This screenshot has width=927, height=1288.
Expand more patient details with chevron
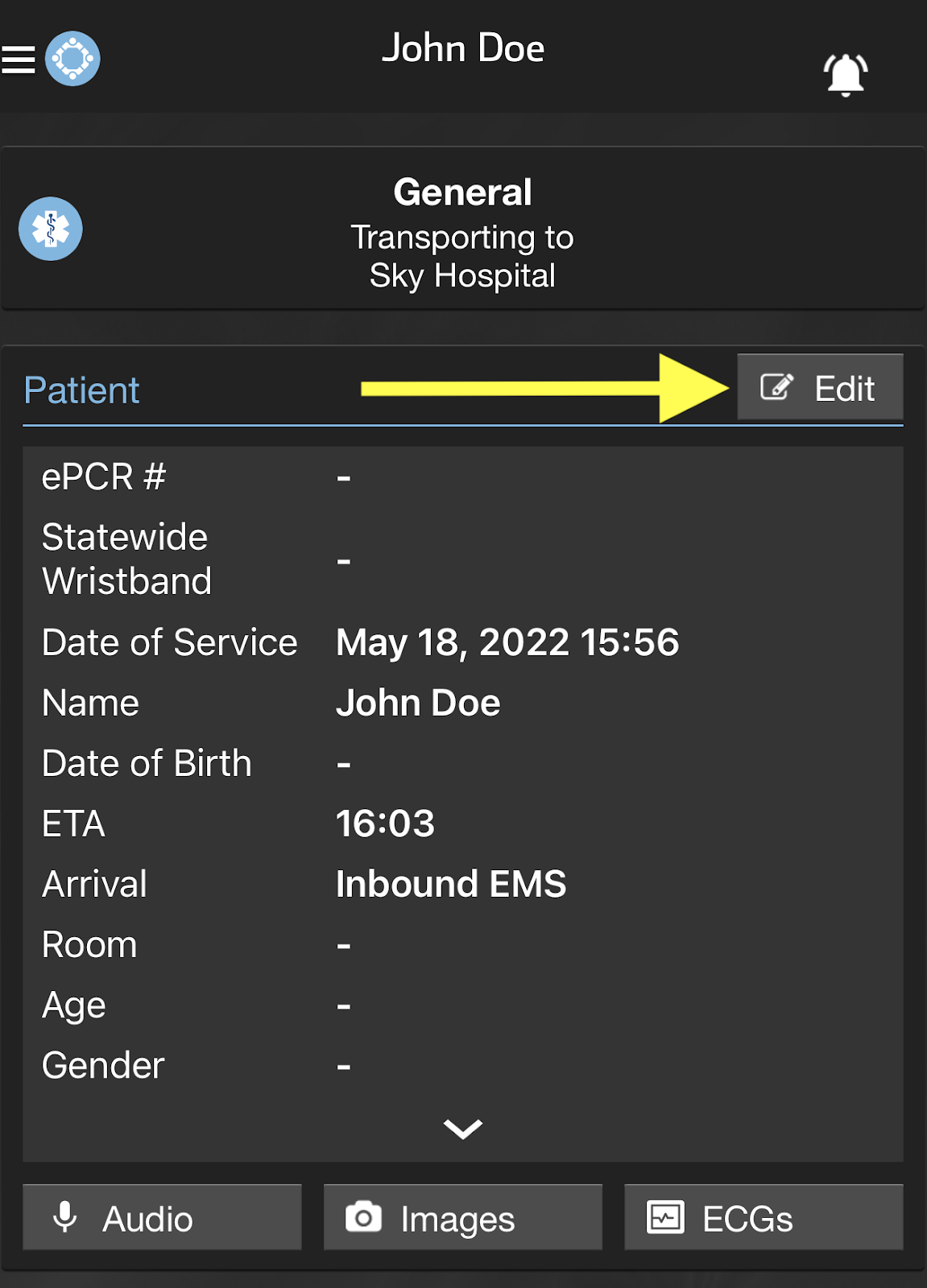pos(463,1129)
